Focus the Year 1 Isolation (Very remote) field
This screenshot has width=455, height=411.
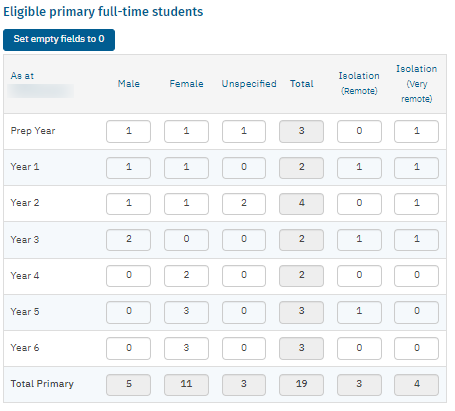pos(416,168)
